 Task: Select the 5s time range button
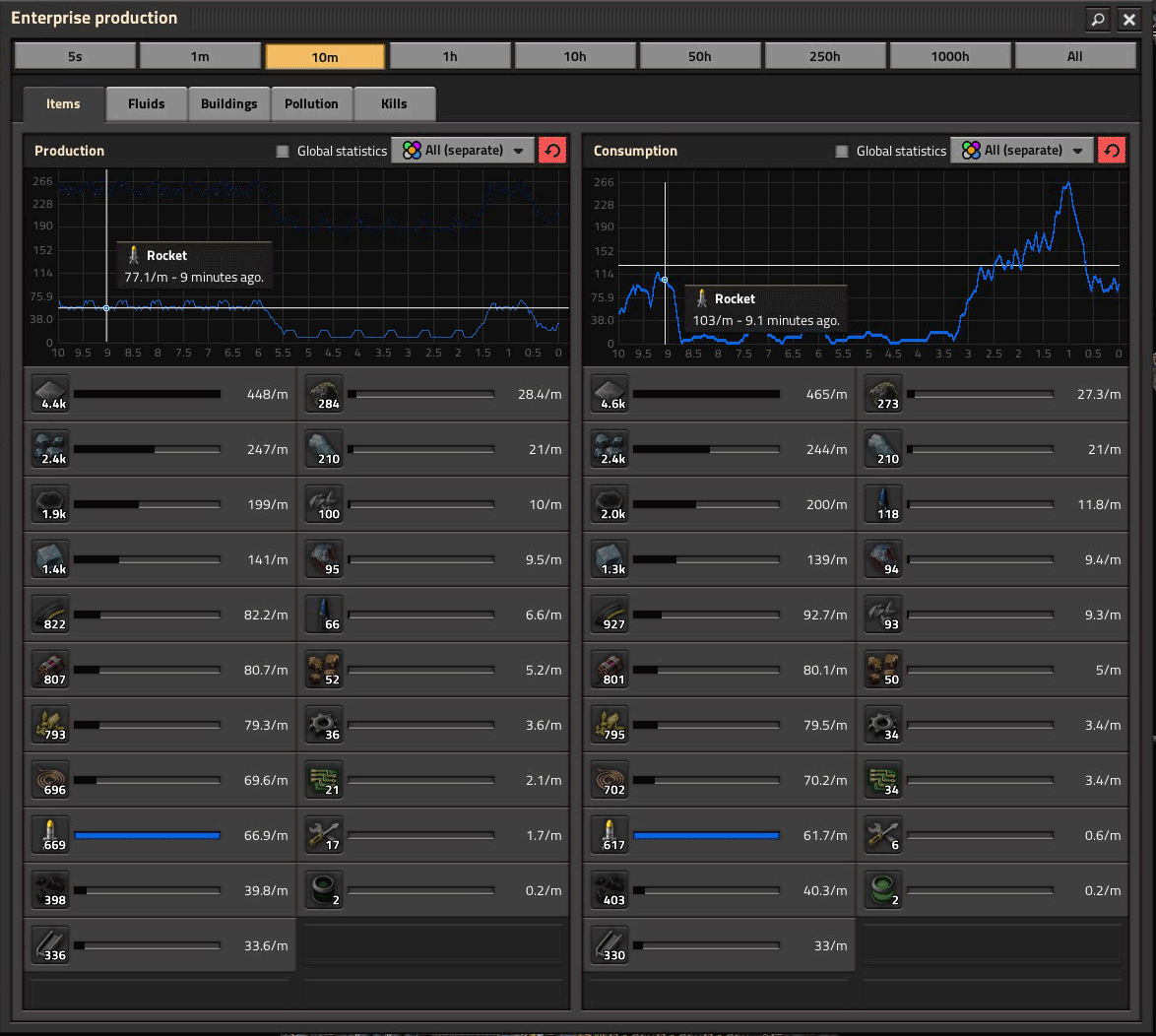pos(75,56)
